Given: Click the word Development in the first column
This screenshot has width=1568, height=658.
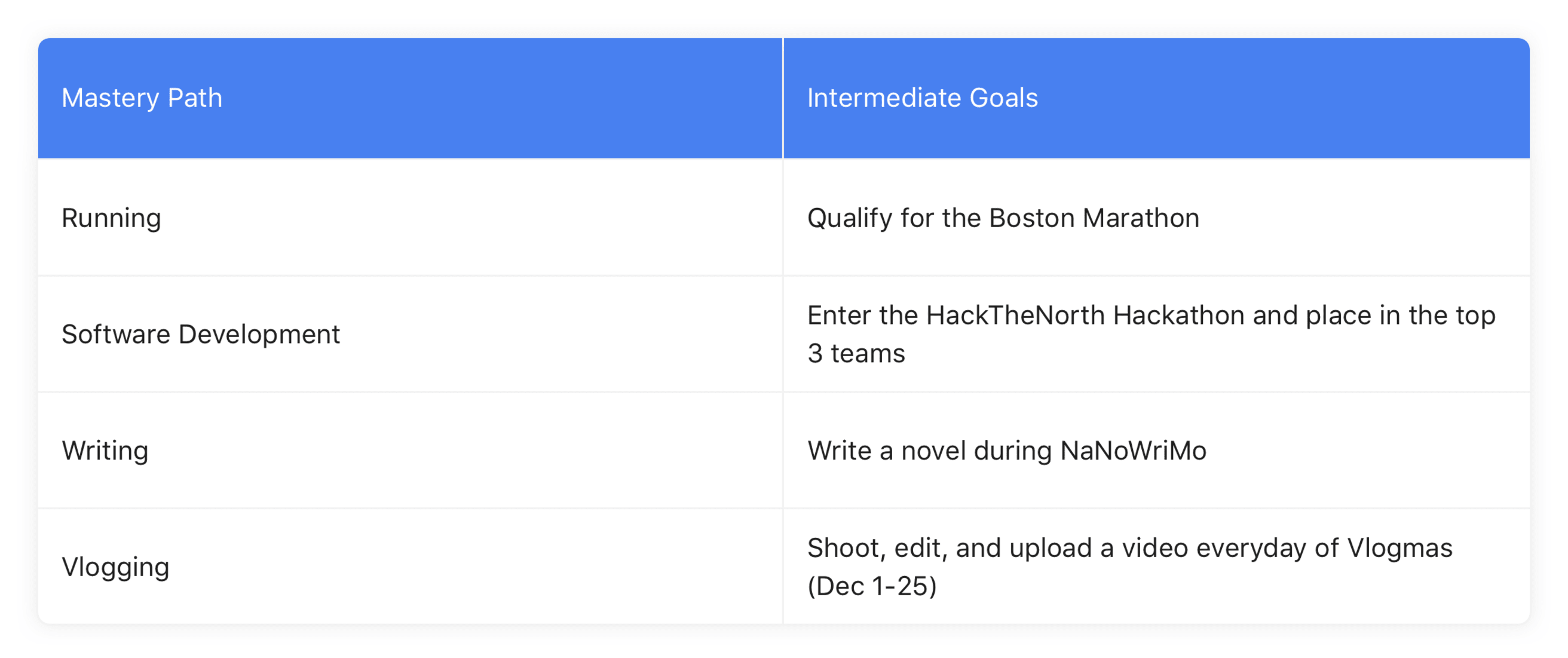Looking at the screenshot, I should click(x=259, y=334).
